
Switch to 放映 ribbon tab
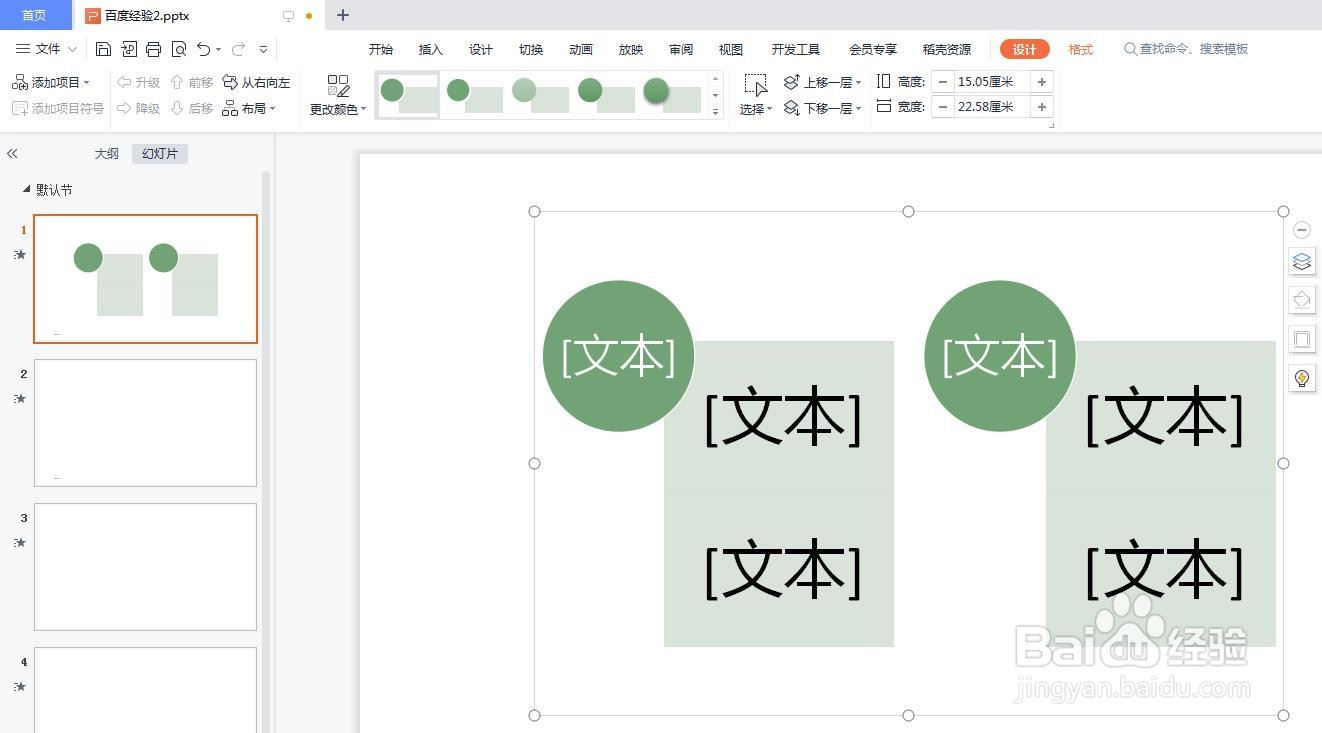pyautogui.click(x=631, y=49)
